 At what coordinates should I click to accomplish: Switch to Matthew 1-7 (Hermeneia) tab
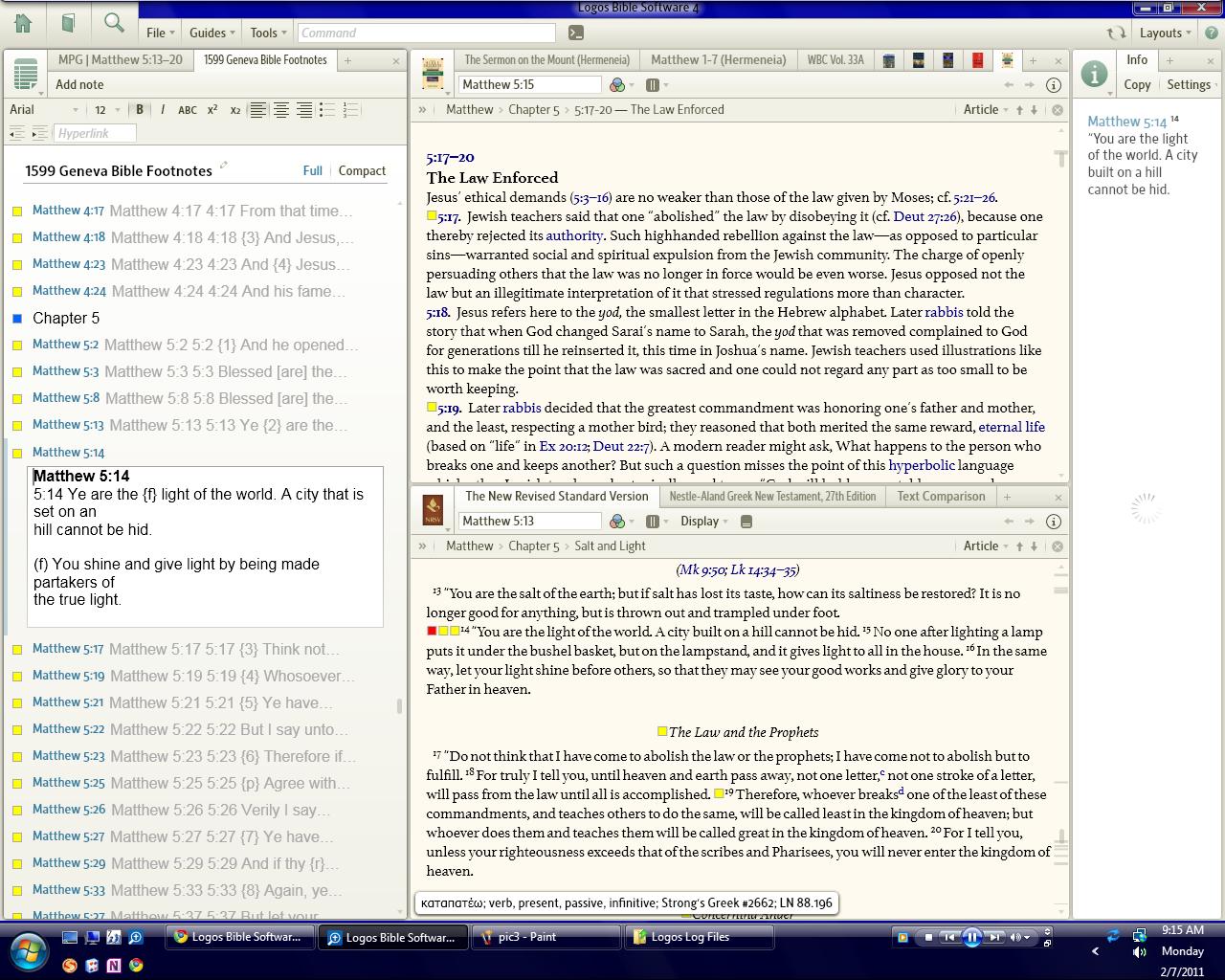point(718,59)
